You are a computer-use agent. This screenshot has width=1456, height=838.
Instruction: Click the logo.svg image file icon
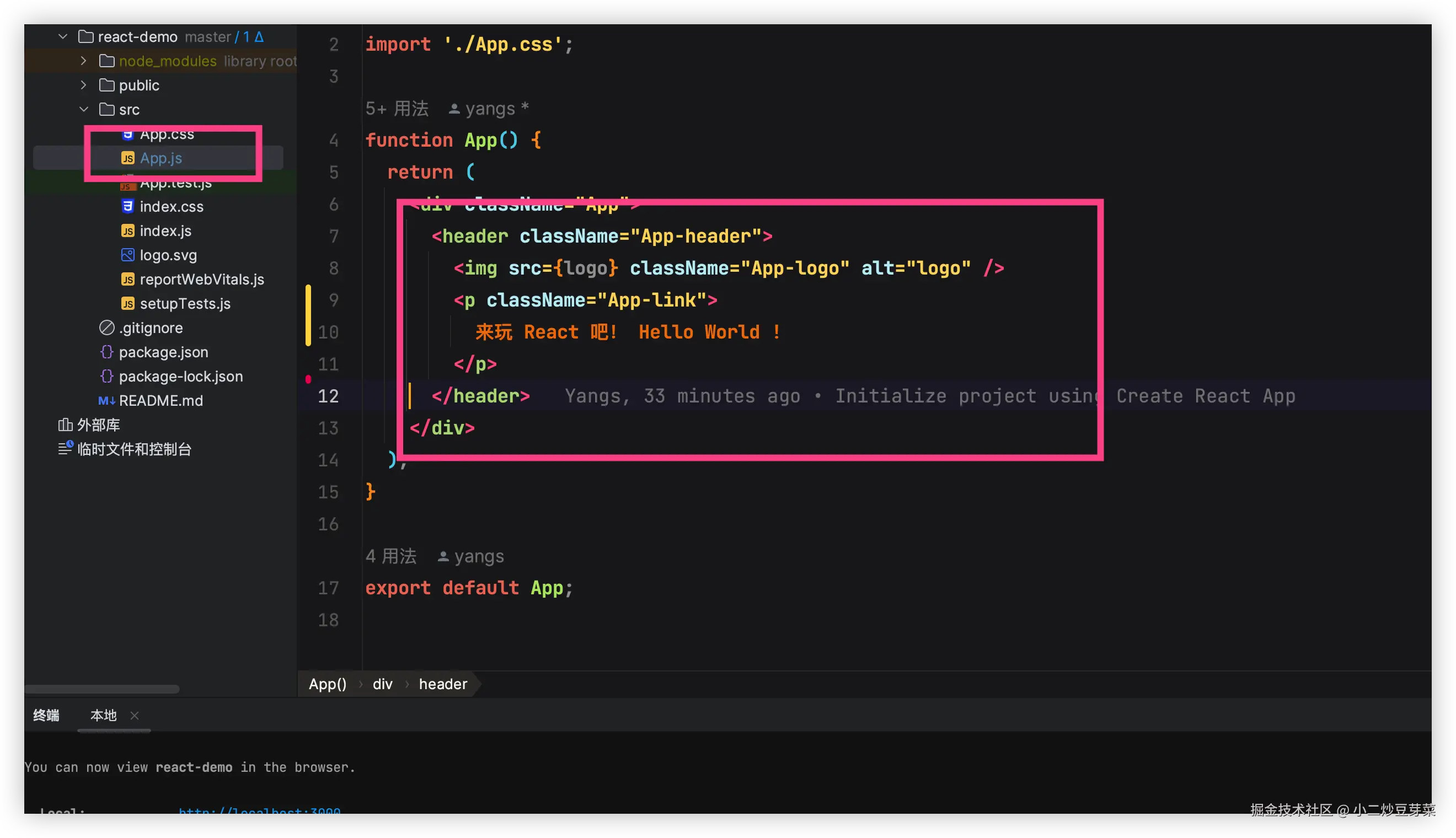[x=127, y=255]
